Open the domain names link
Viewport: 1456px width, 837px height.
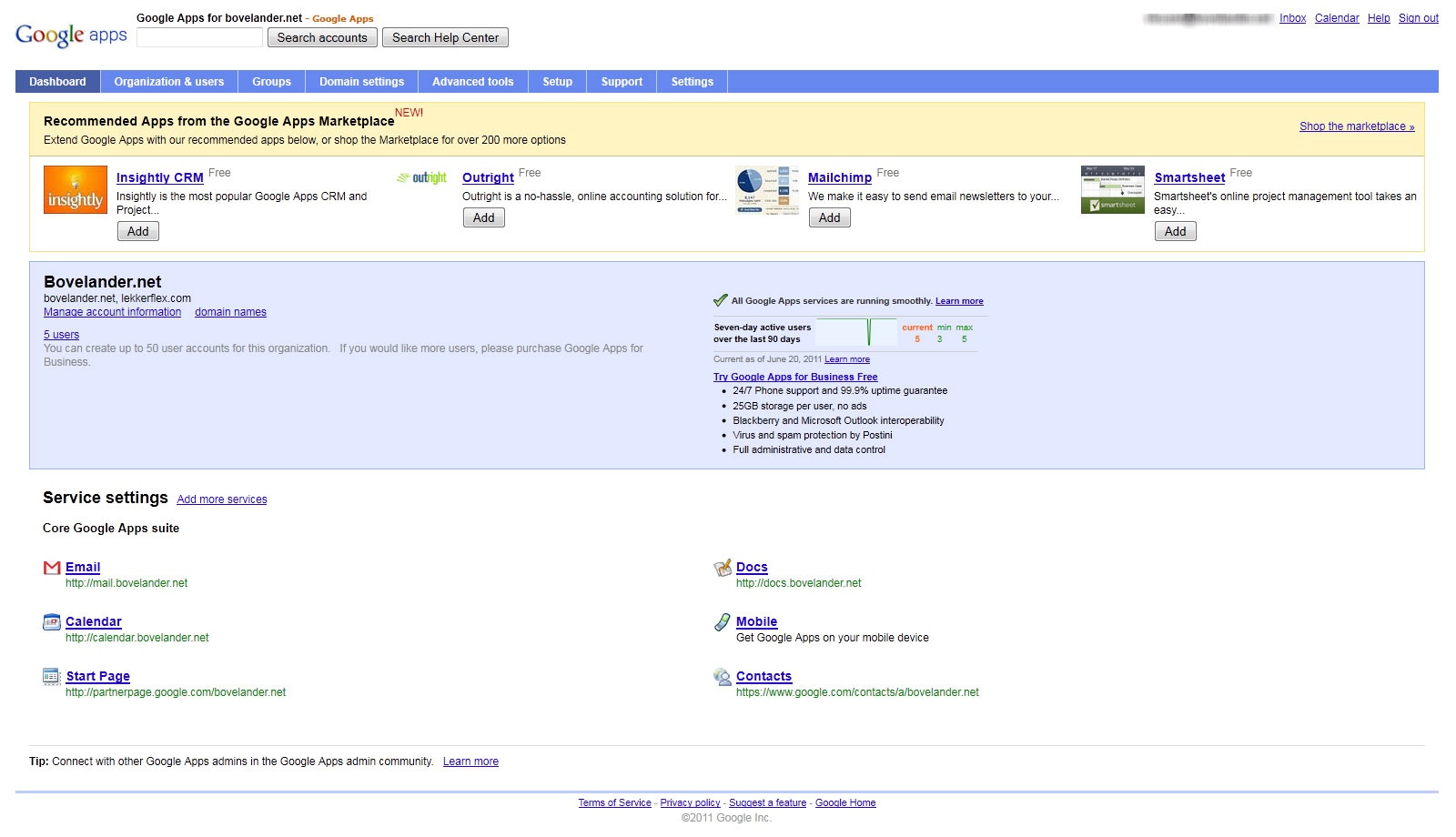click(x=231, y=312)
